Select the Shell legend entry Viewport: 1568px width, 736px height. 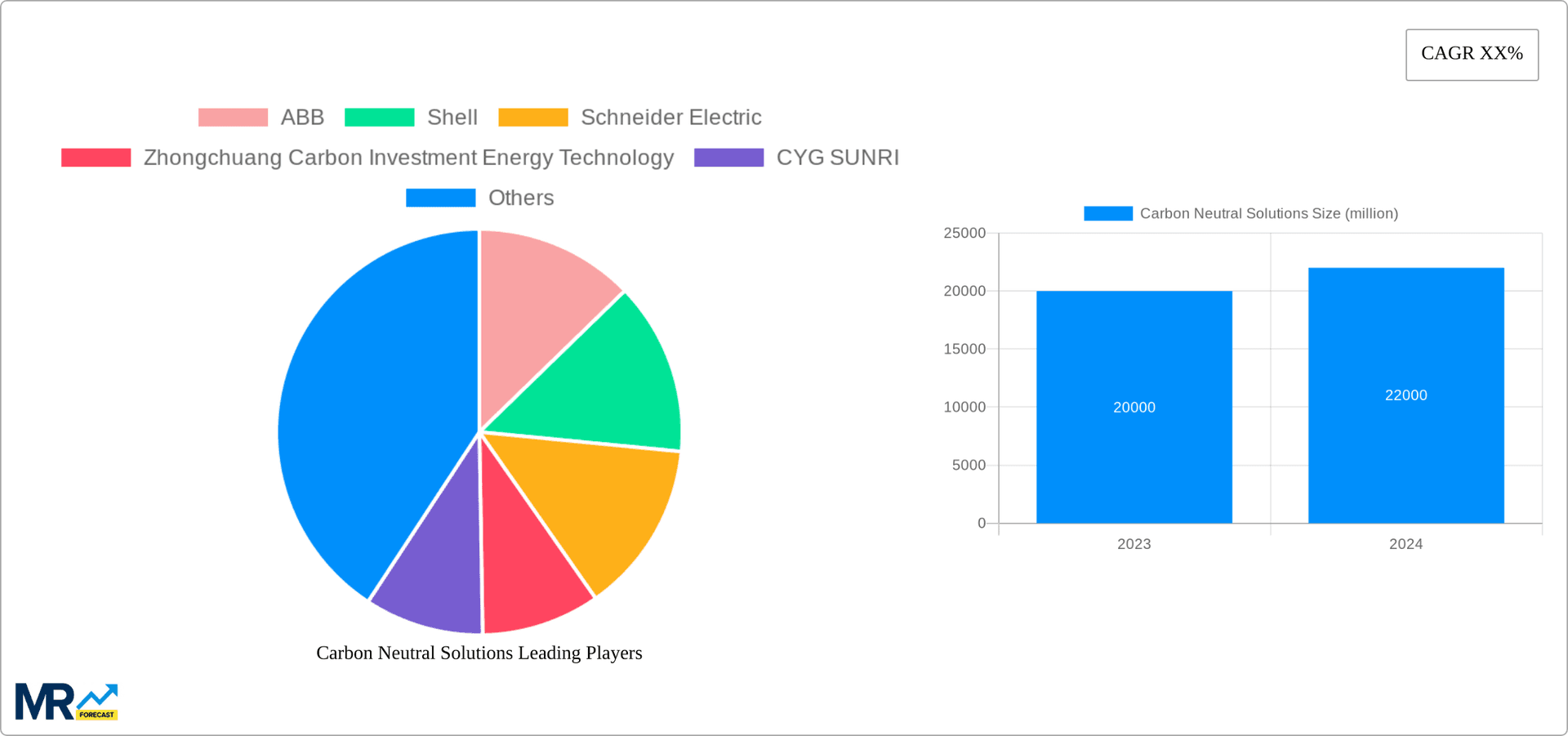point(381,117)
